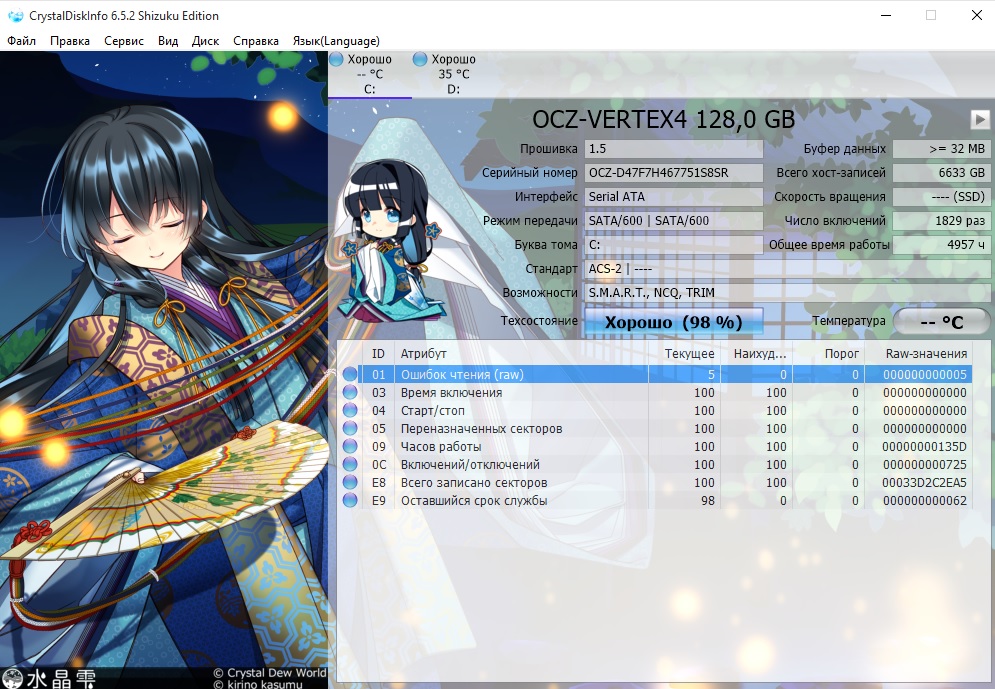Open the Правка menu
Screen dimensions: 995x689
[70, 41]
